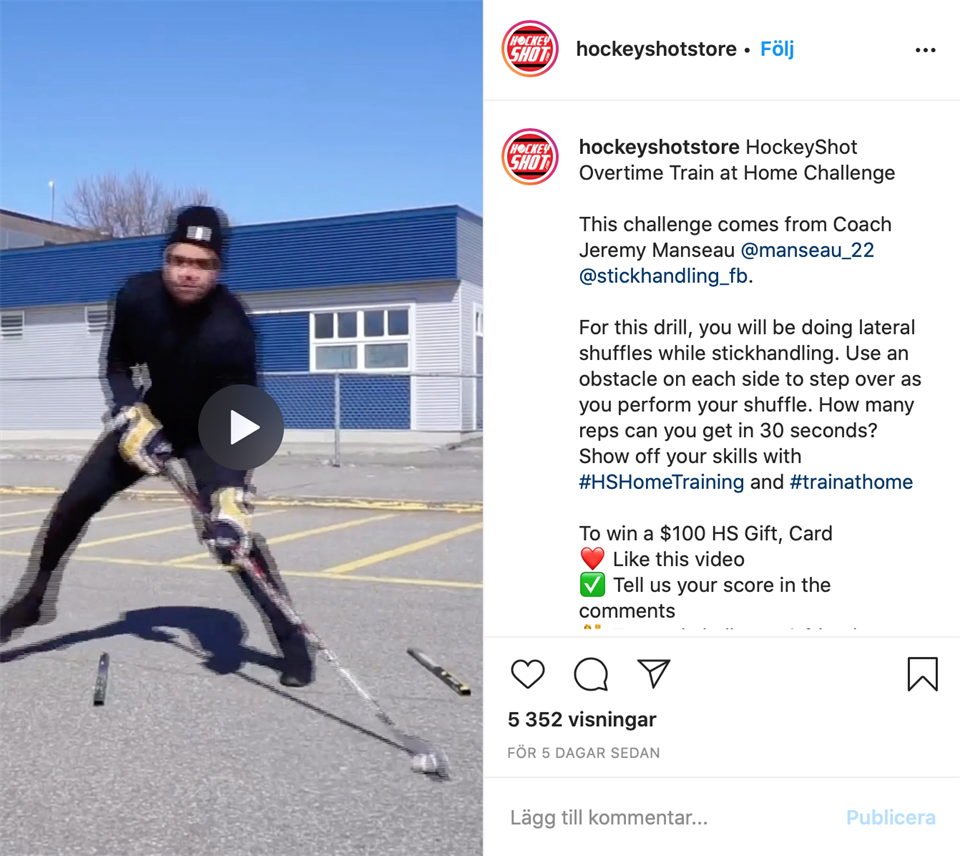Open comments with speech bubble icon
The image size is (960, 856).
pos(591,674)
